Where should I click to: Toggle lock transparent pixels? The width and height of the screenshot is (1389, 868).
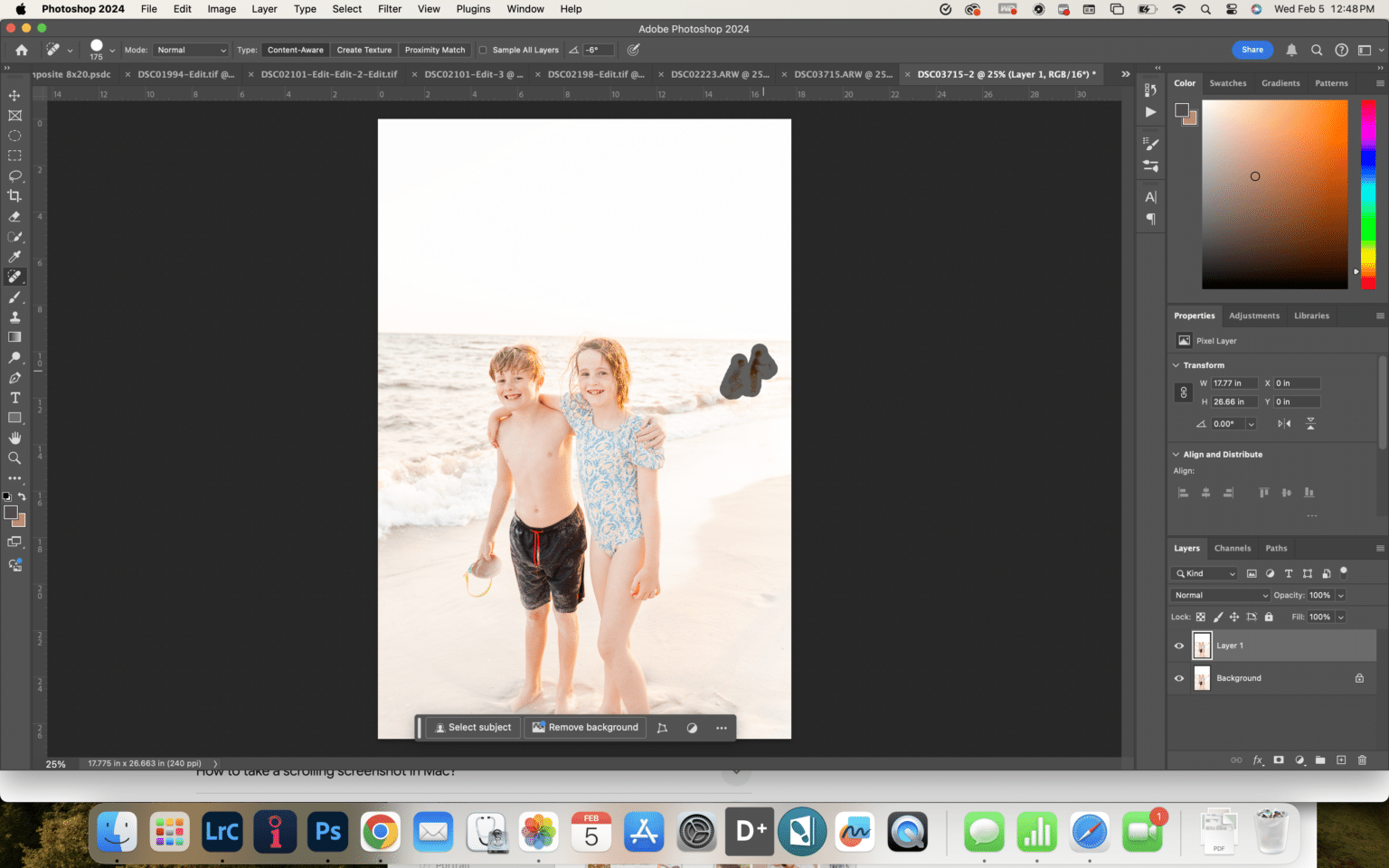[1201, 617]
